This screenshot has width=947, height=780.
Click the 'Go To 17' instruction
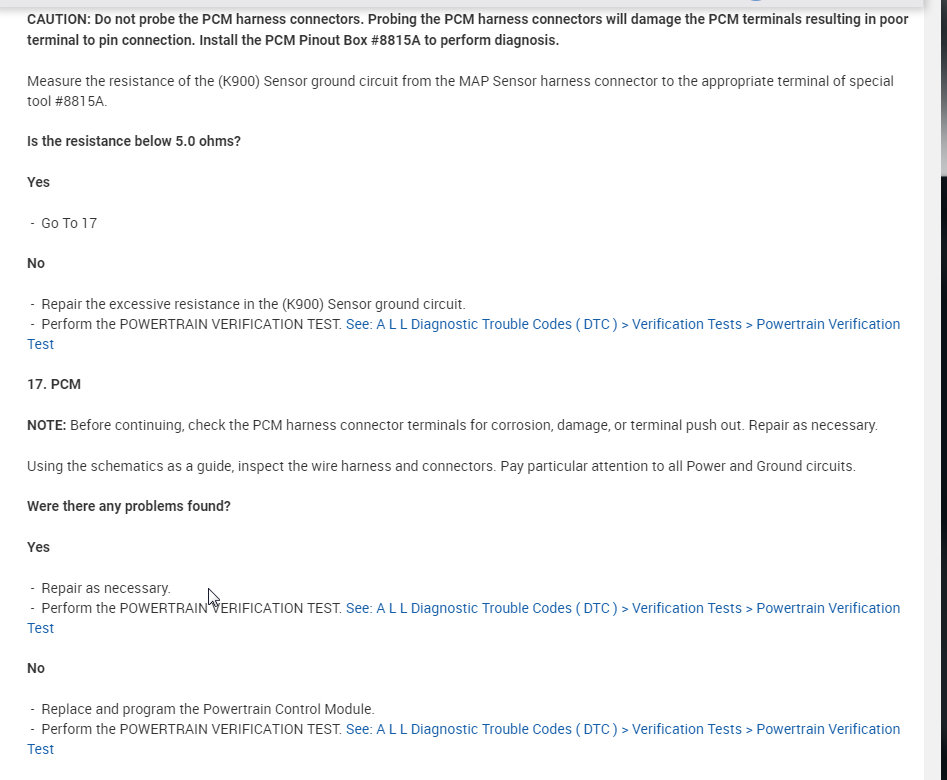[x=69, y=223]
